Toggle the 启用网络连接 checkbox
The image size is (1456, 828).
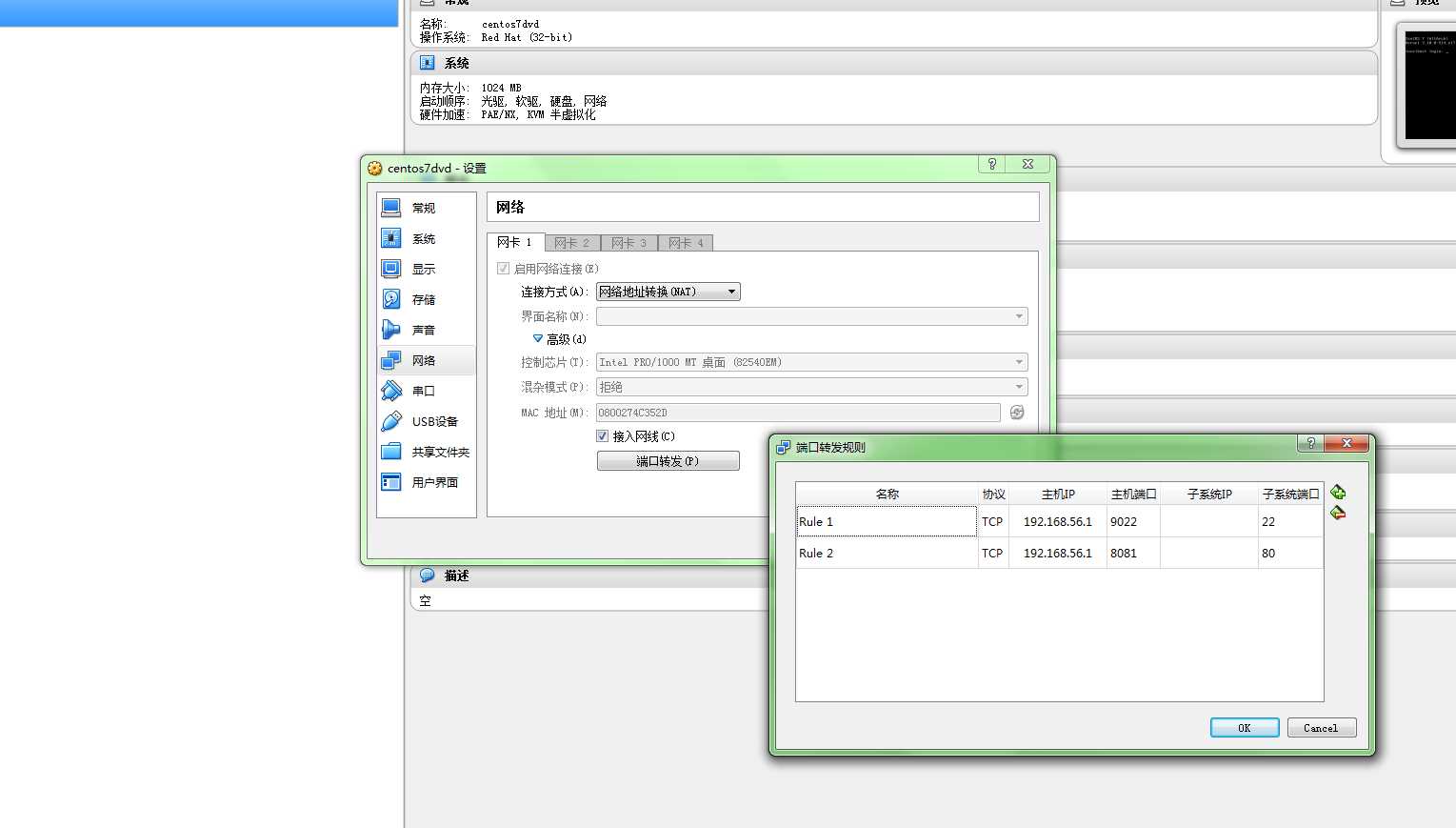point(503,269)
